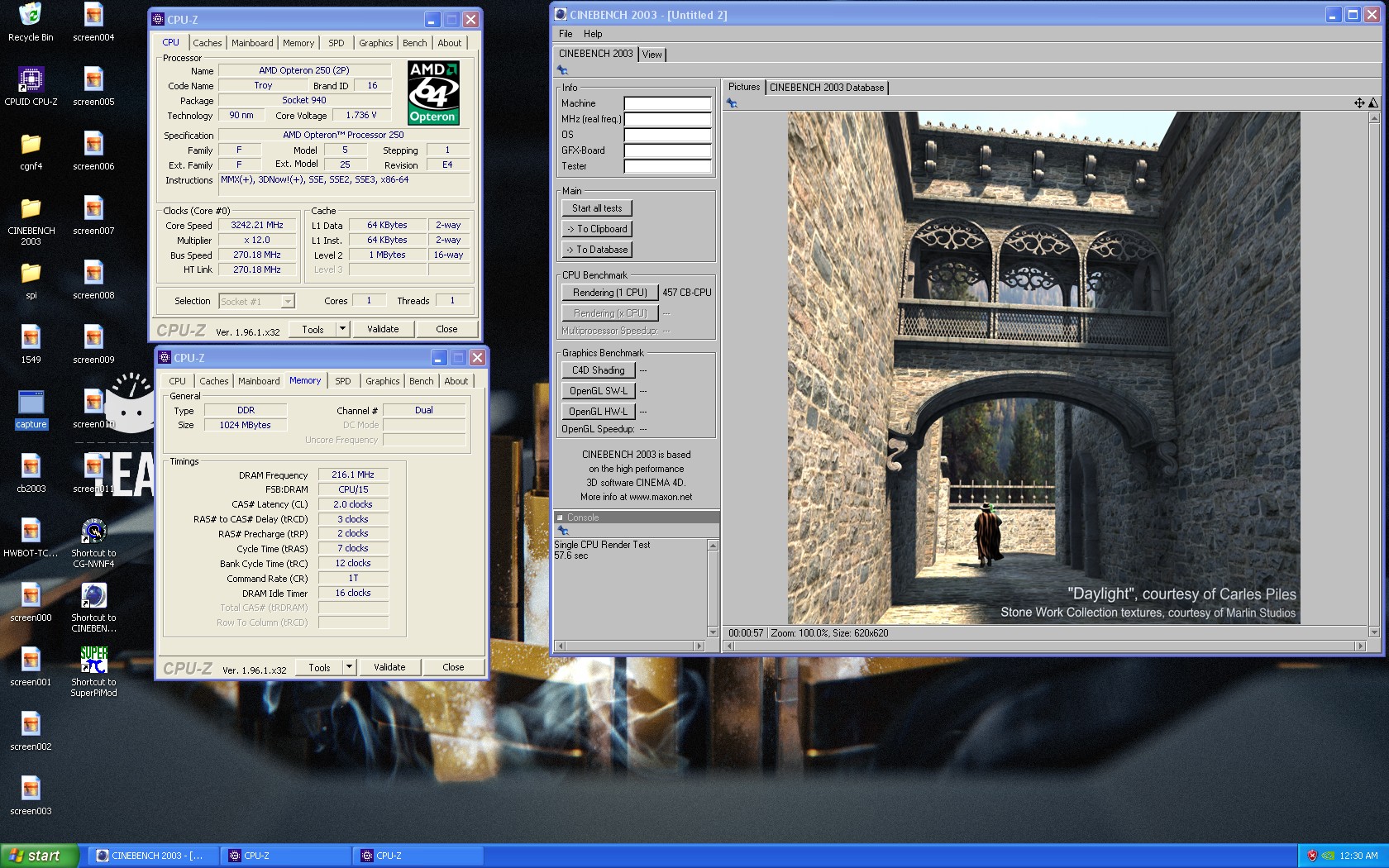Click into the GFX-Board input field

point(667,150)
